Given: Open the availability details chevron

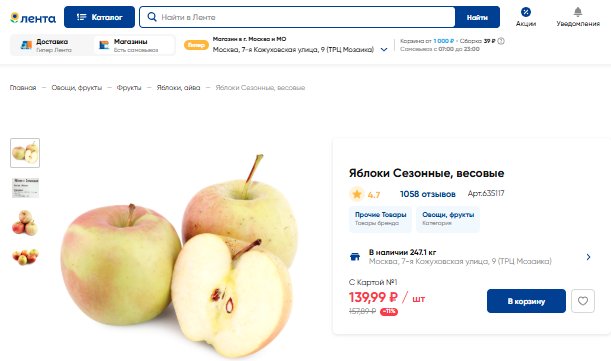Looking at the screenshot, I should 588,257.
